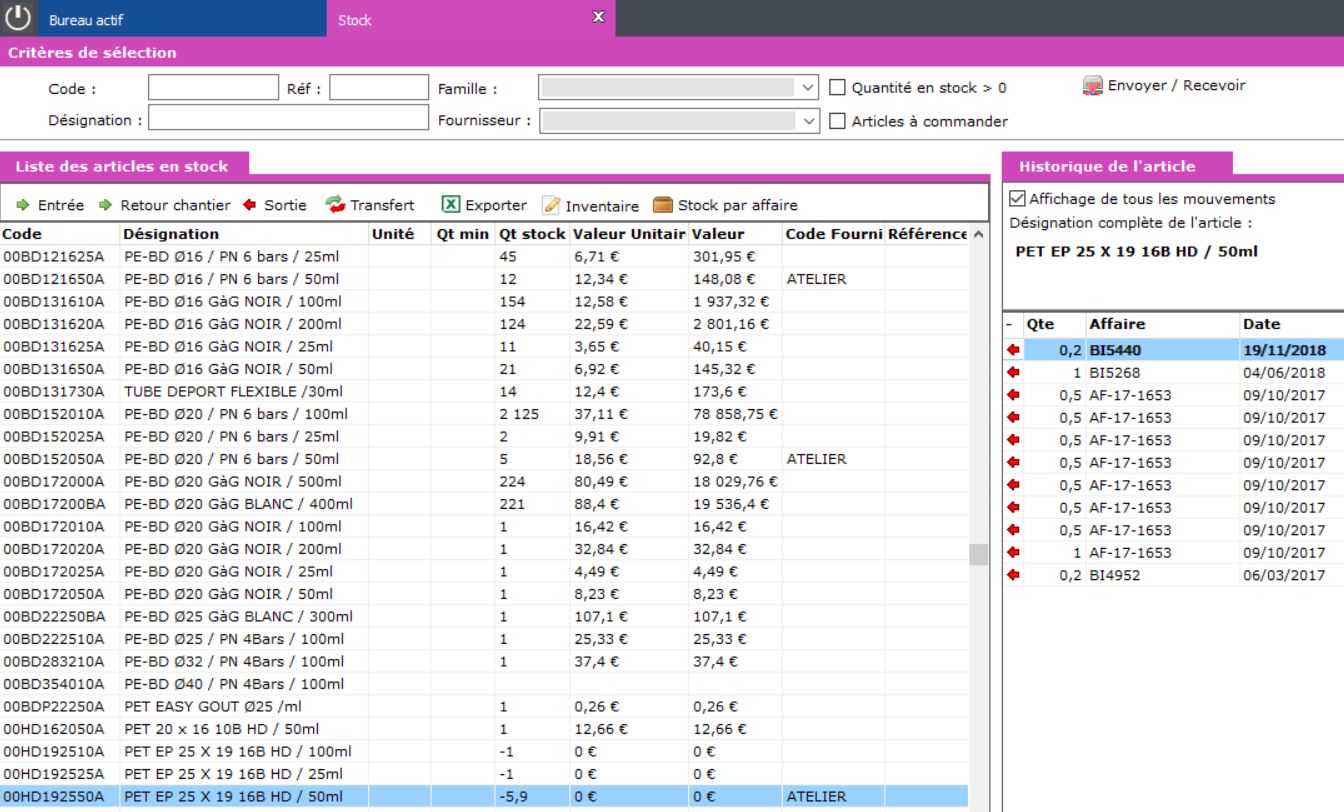The height and width of the screenshot is (812, 1344).
Task: Click the Exporter button
Action: [484, 205]
